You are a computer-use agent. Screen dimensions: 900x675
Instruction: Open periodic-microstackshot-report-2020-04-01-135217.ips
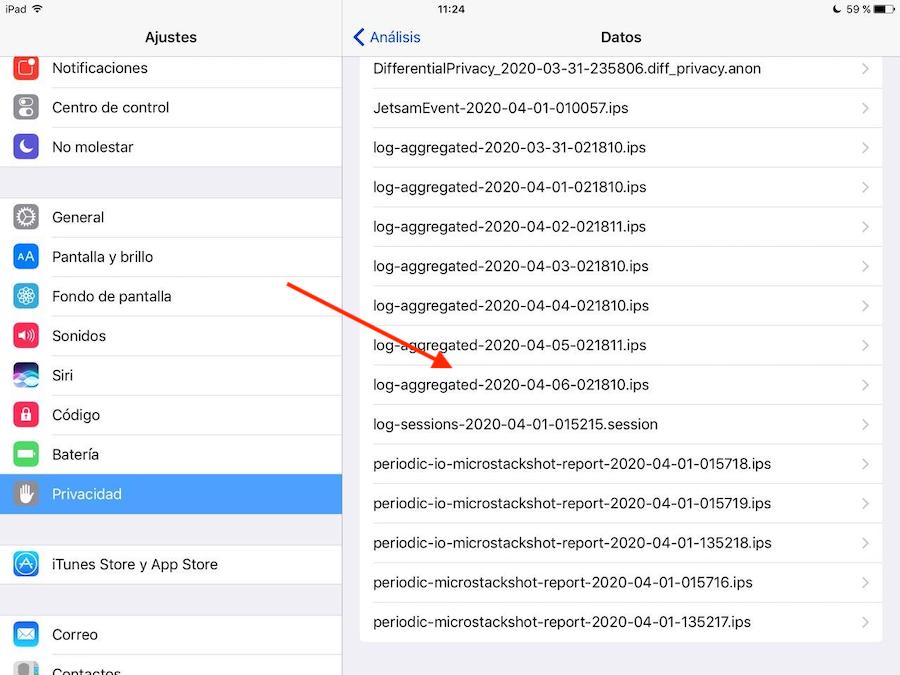(x=621, y=622)
